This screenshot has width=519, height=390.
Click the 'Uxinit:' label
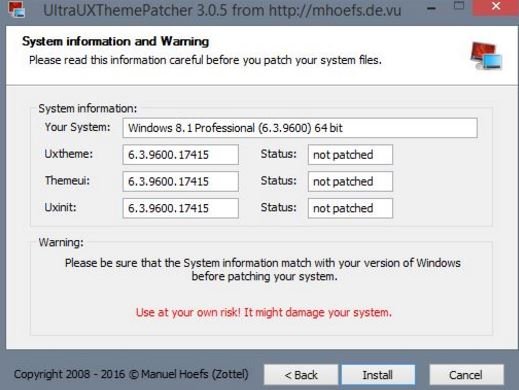60,207
